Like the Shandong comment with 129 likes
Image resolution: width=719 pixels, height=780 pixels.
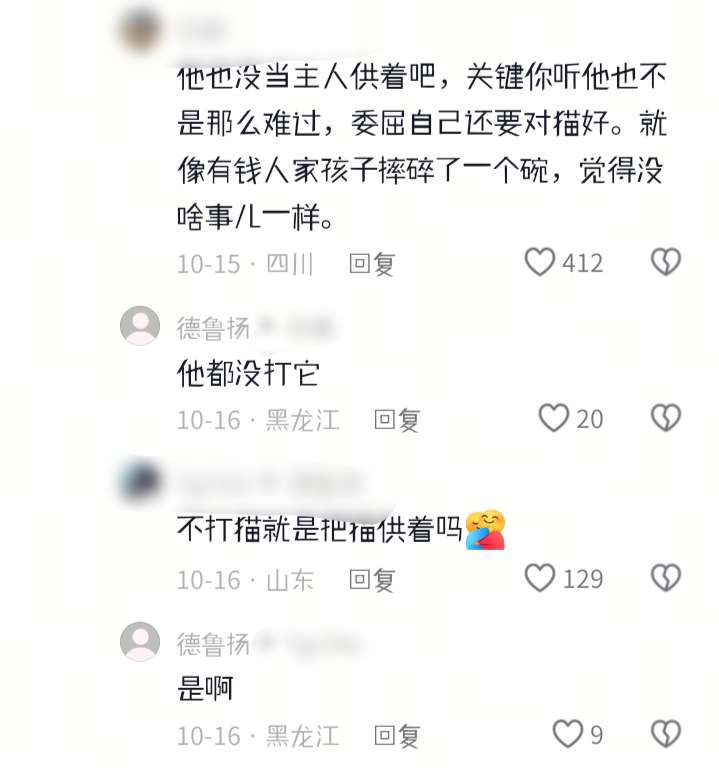coord(540,578)
